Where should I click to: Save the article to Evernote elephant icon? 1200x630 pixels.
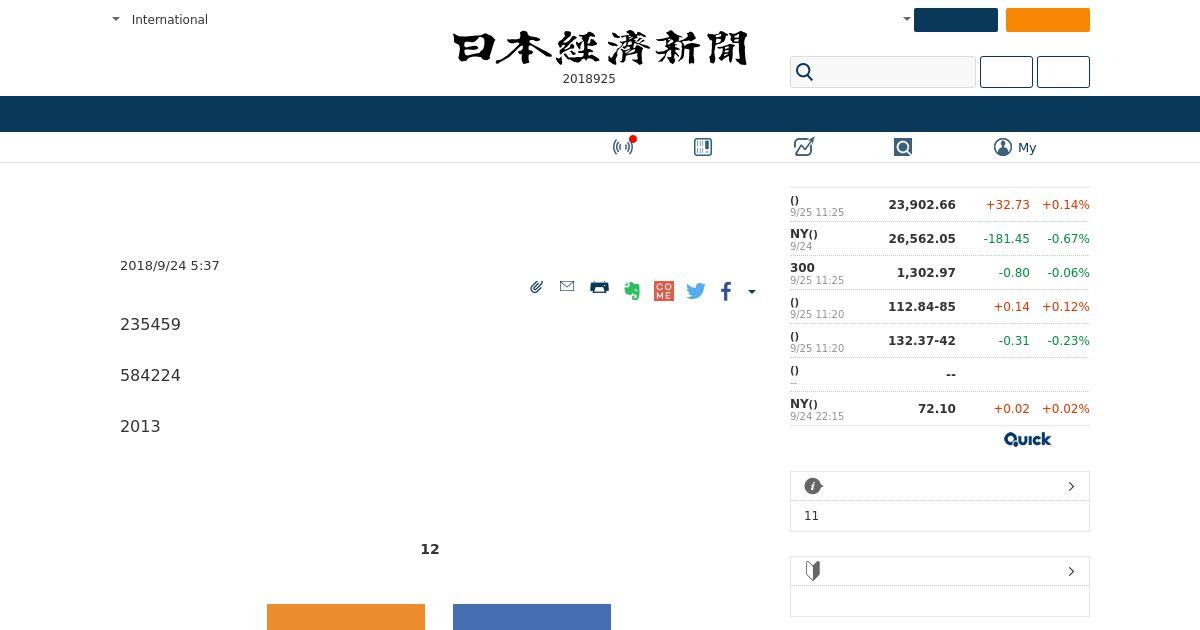point(632,291)
